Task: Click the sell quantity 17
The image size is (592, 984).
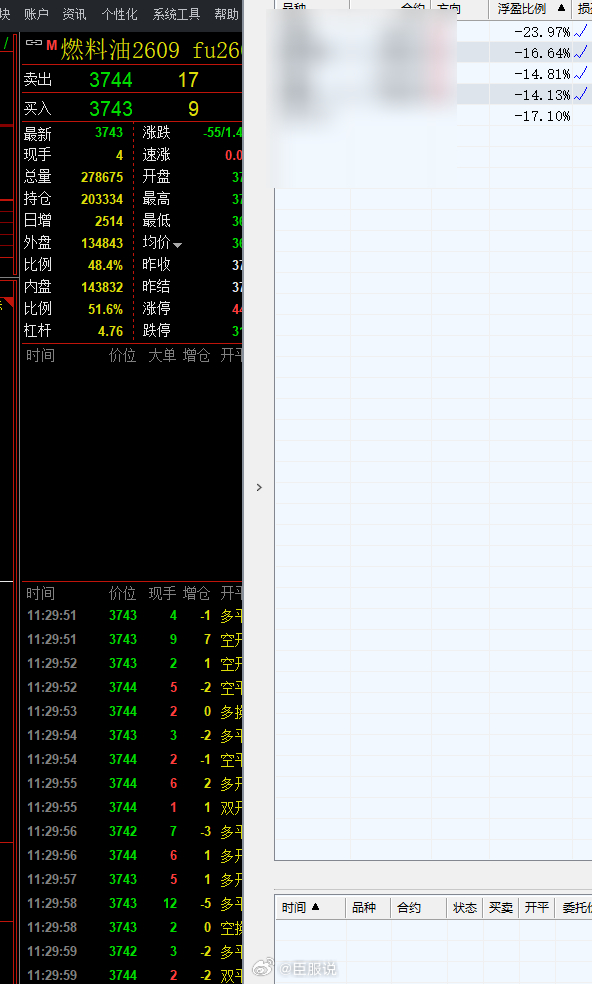Action: click(188, 80)
